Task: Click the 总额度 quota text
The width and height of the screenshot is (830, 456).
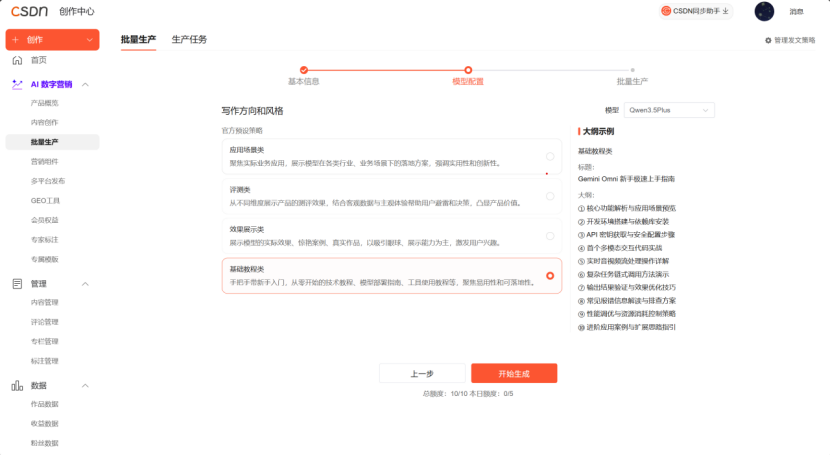Action: (x=445, y=394)
